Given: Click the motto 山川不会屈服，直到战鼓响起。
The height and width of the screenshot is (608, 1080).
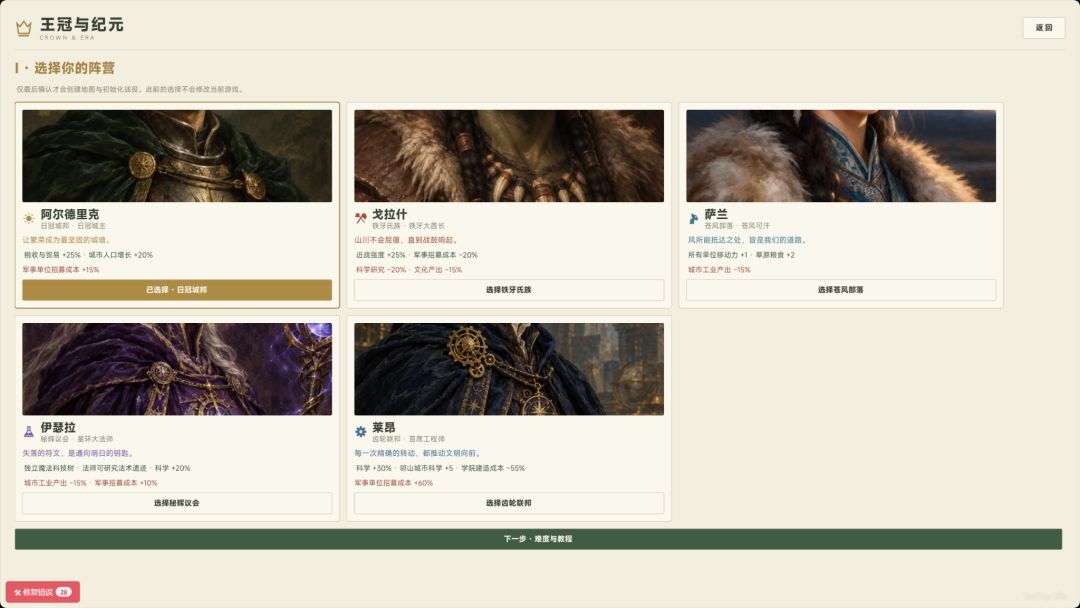Looking at the screenshot, I should point(406,240).
